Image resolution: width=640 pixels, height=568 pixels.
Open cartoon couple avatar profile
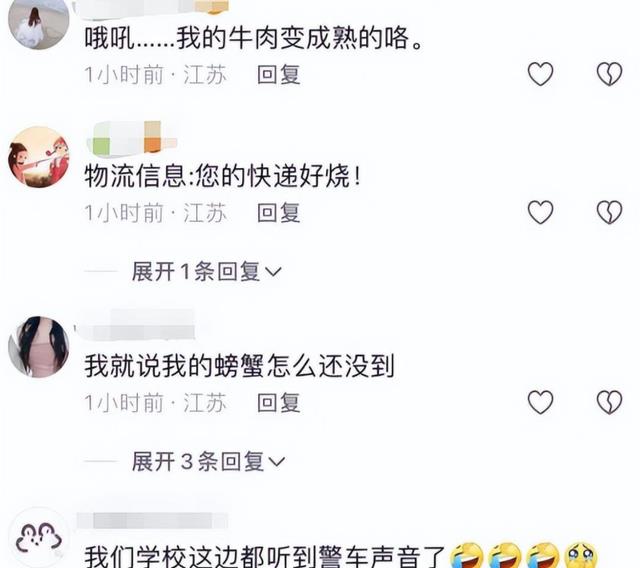pyautogui.click(x=39, y=157)
